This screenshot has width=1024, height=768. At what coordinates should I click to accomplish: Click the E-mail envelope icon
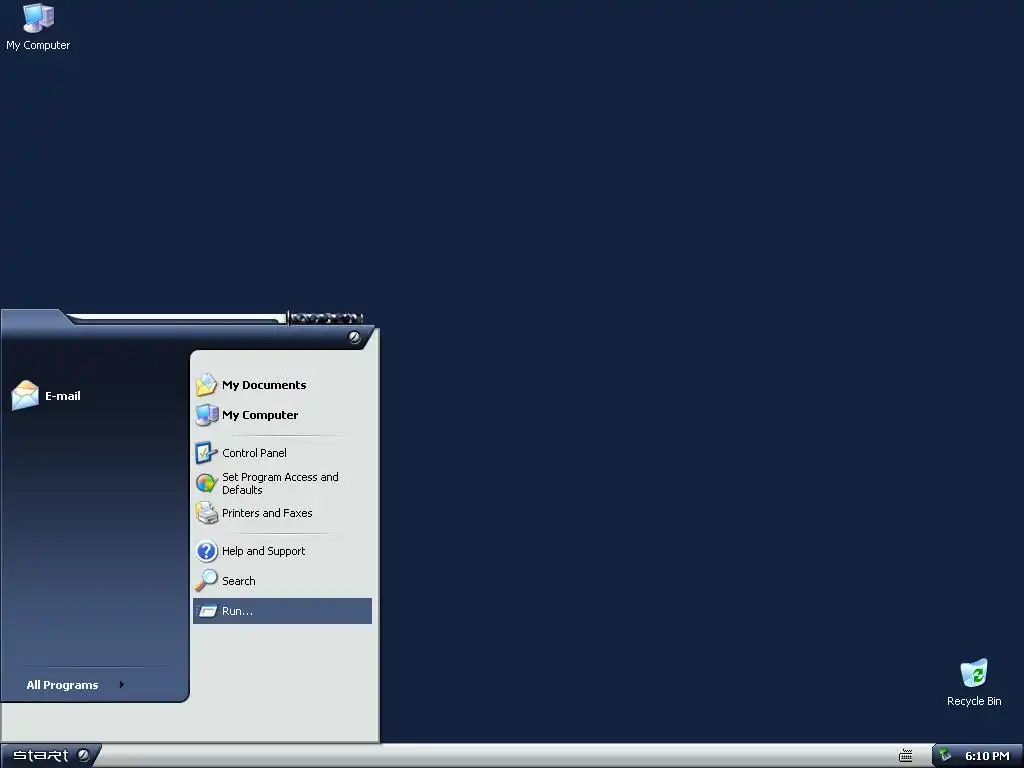click(x=25, y=395)
